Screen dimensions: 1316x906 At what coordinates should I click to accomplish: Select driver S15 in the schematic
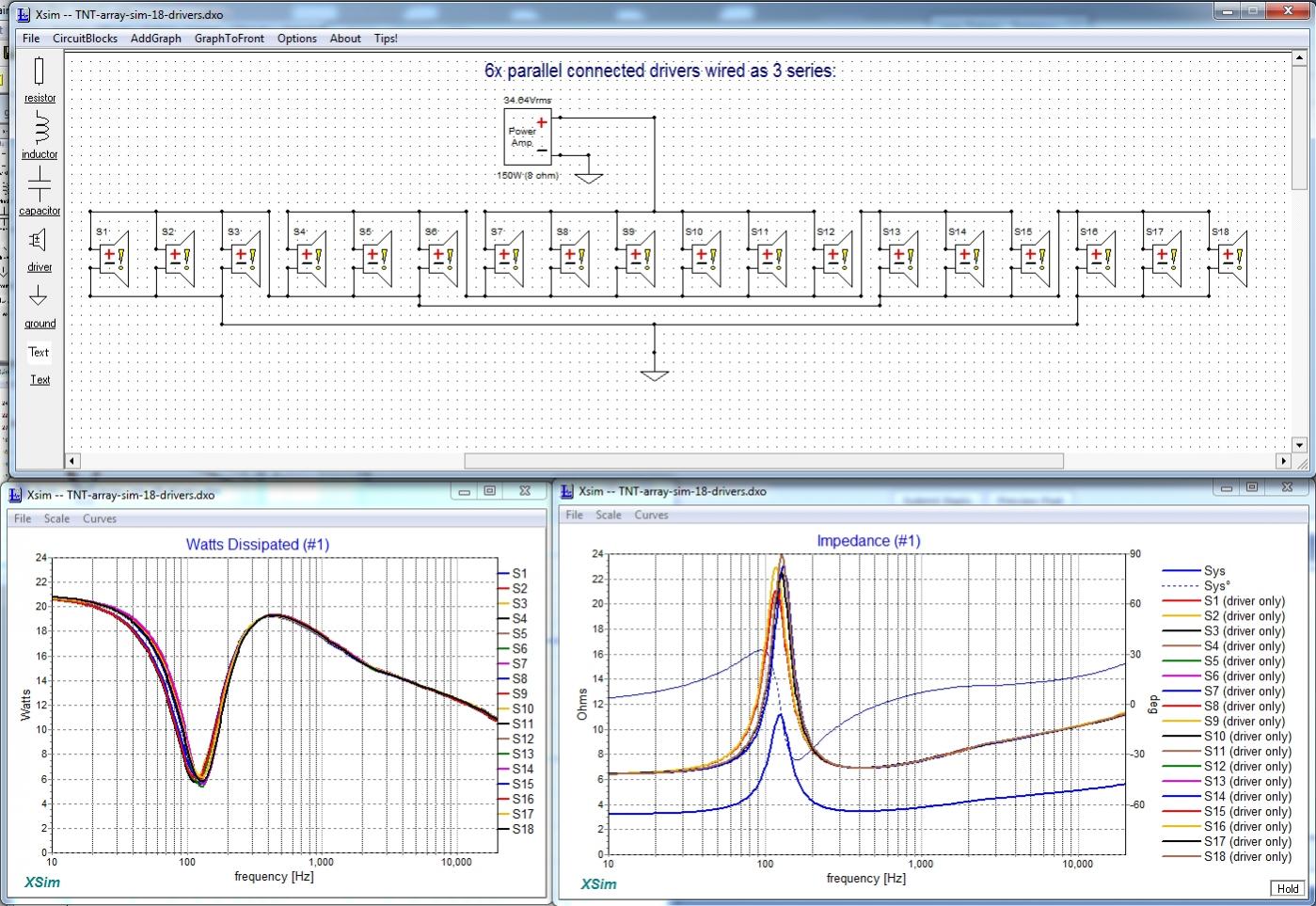(1036, 258)
